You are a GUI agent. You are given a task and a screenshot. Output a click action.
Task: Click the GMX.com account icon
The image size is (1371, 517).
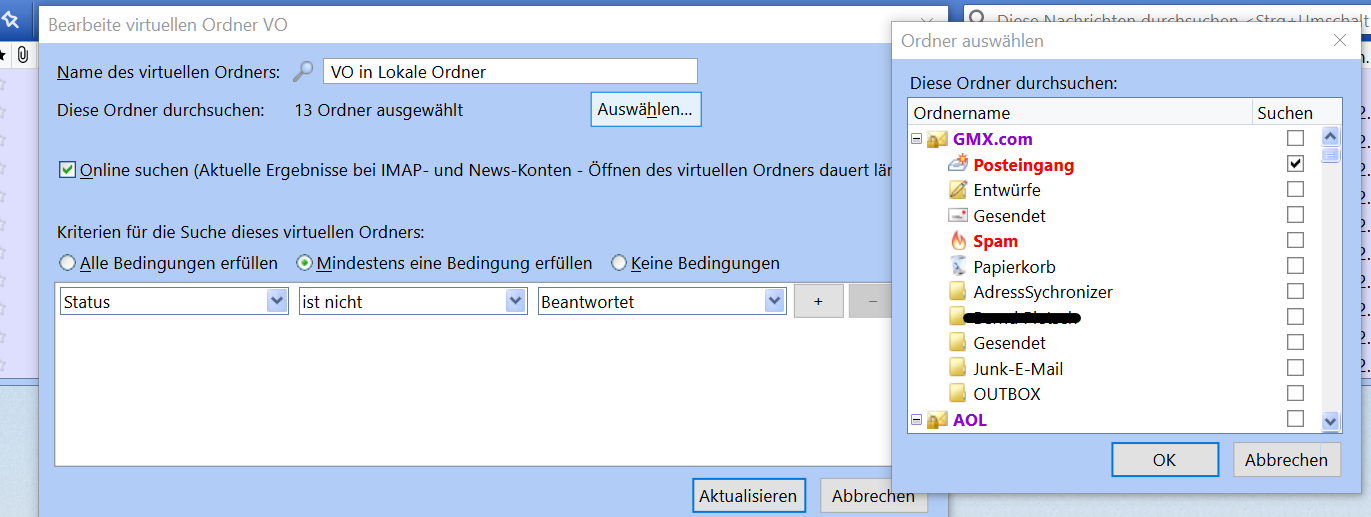[937, 139]
